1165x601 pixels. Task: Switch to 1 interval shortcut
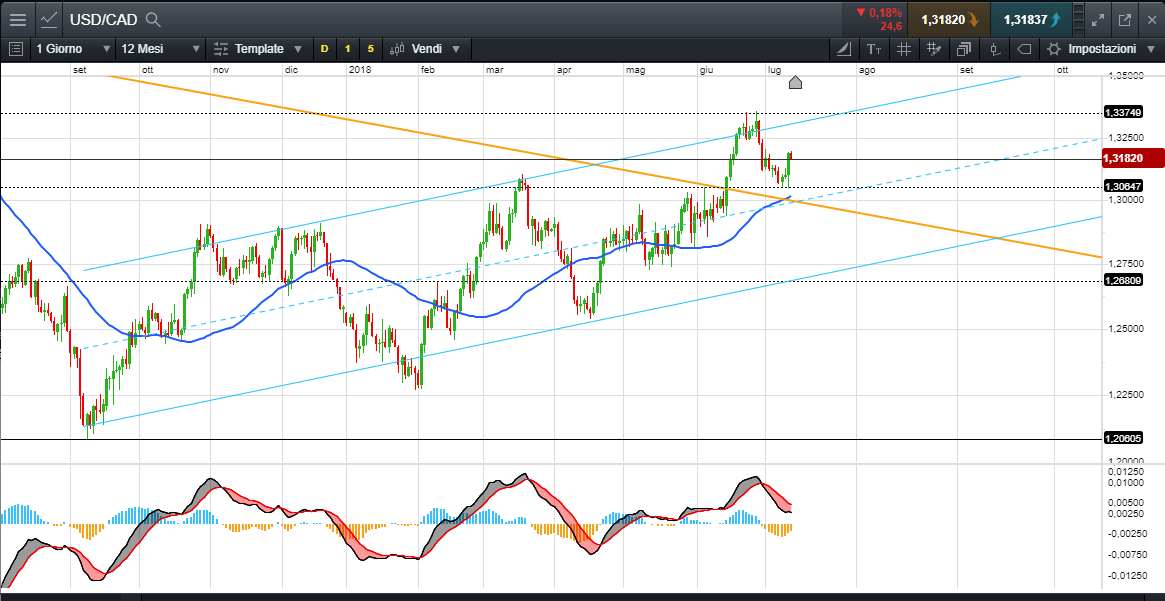[347, 49]
